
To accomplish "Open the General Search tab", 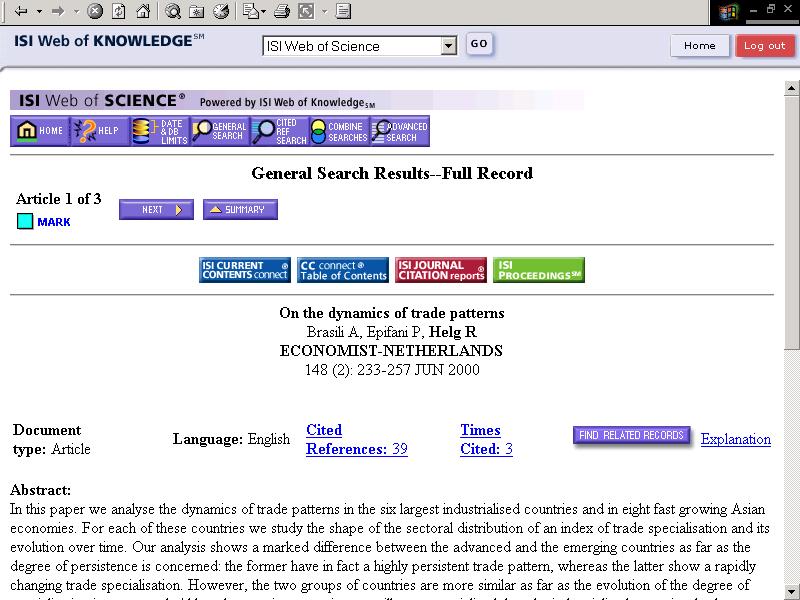I will [x=219, y=132].
